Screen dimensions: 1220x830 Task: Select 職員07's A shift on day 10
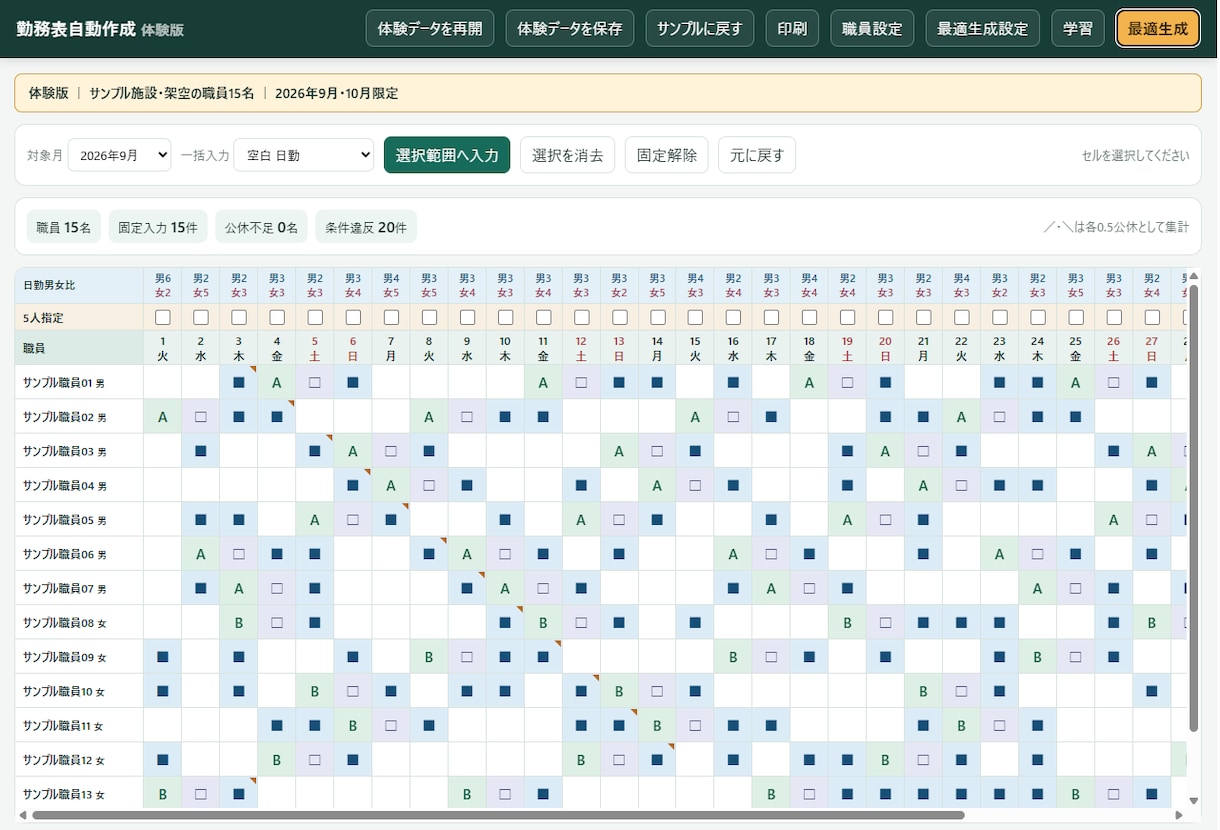coord(505,588)
